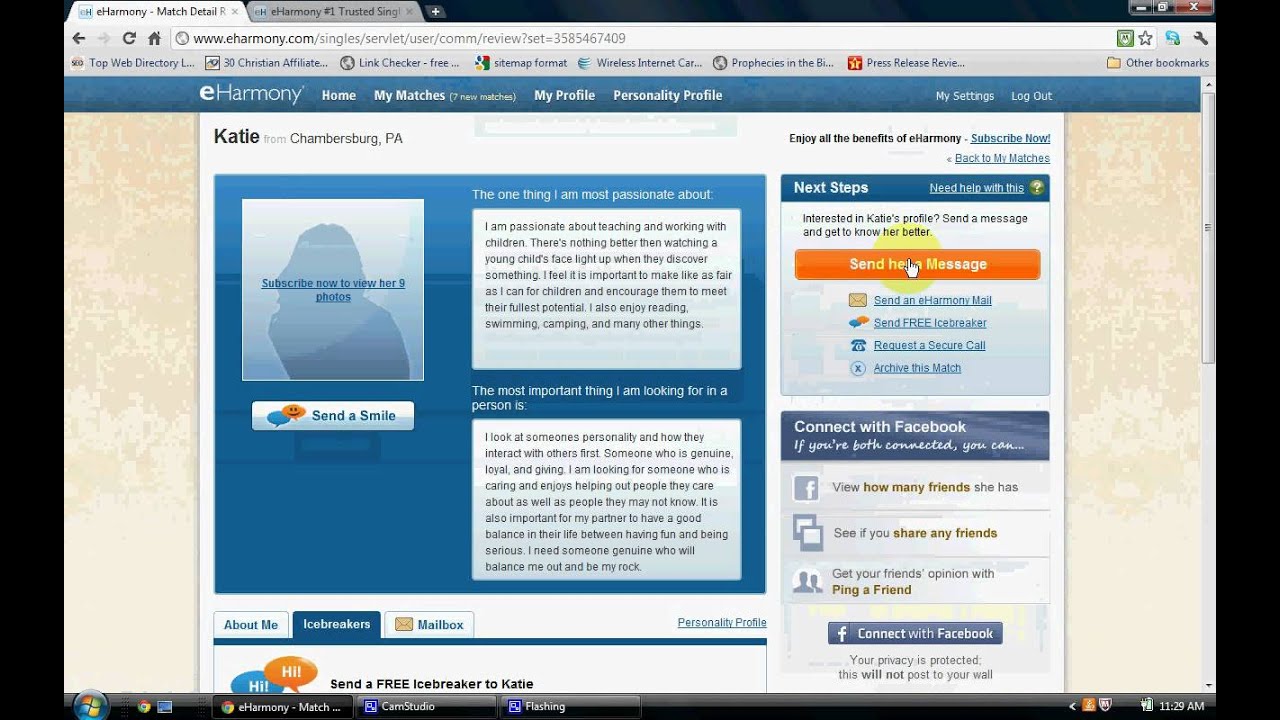Open the Press Release Revie bookmark
The height and width of the screenshot is (720, 1280).
(x=906, y=62)
